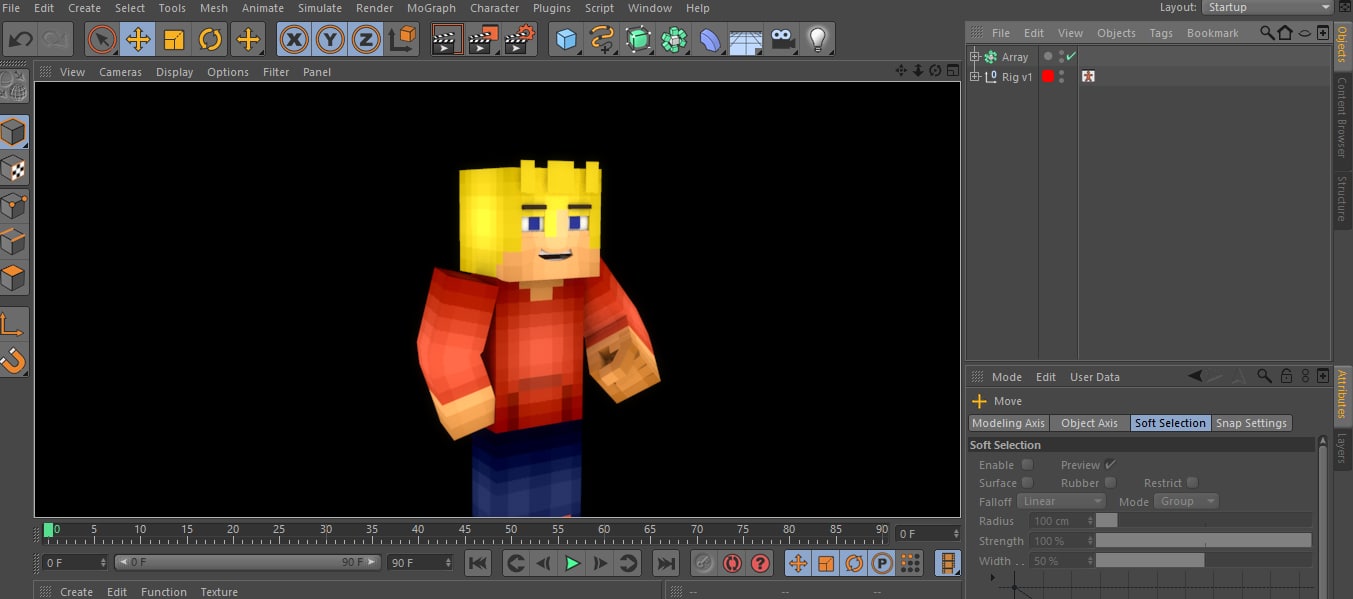
Task: Open the Falloff Linear dropdown
Action: tap(1062, 501)
